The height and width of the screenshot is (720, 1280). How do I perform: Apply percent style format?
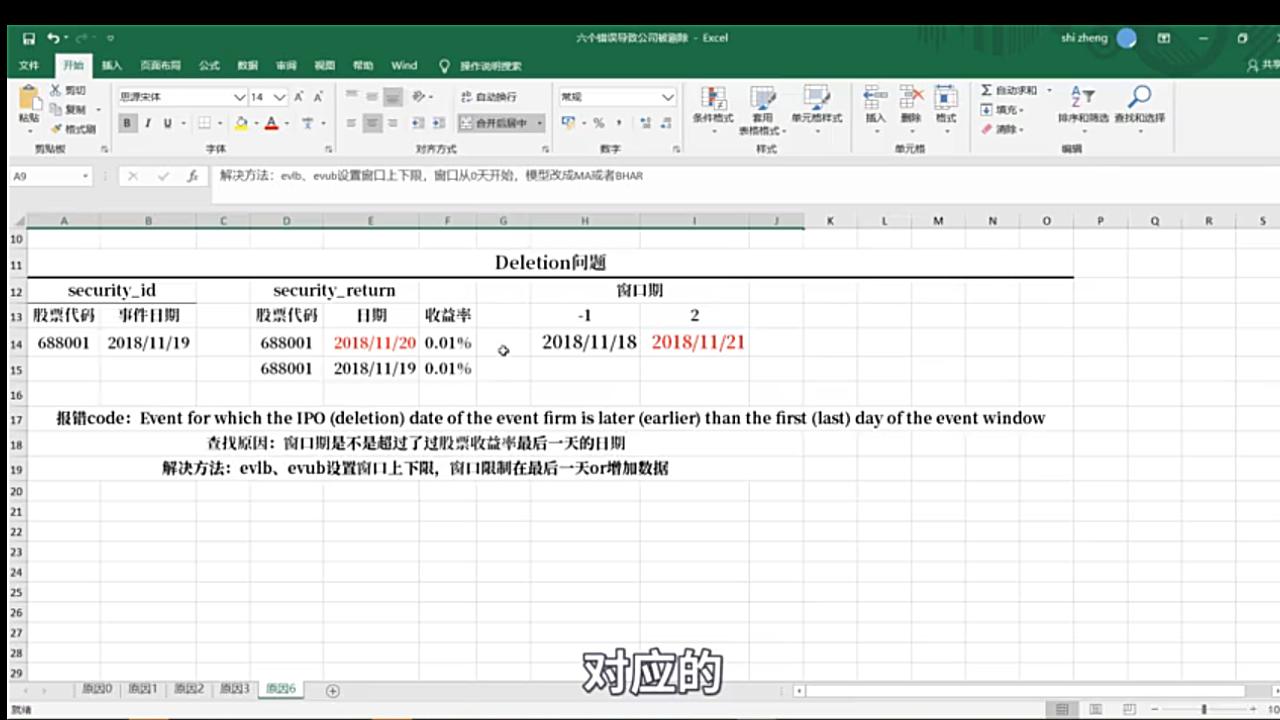(x=599, y=123)
